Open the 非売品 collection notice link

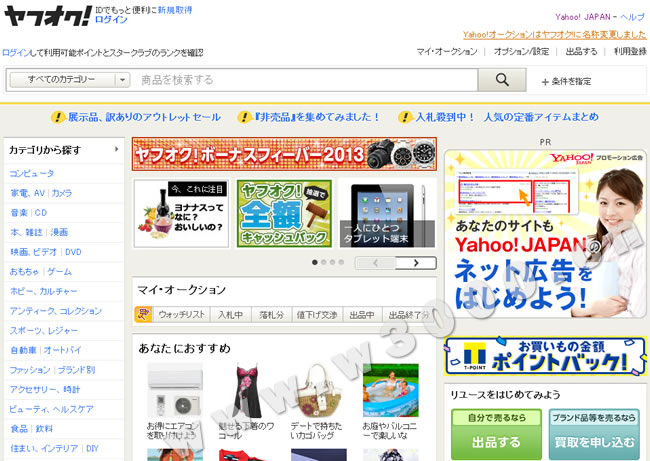pos(317,117)
